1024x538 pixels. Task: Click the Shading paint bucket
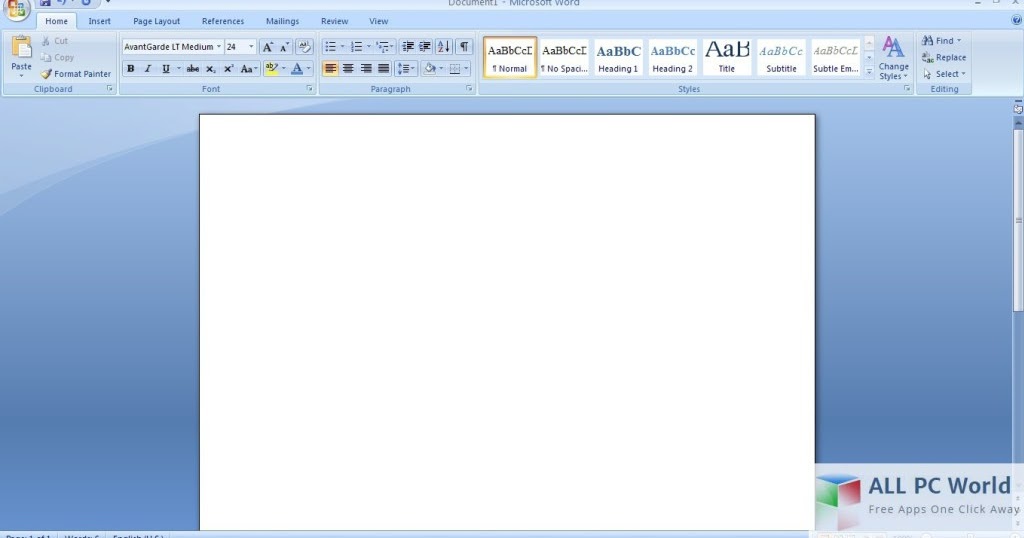[x=430, y=69]
